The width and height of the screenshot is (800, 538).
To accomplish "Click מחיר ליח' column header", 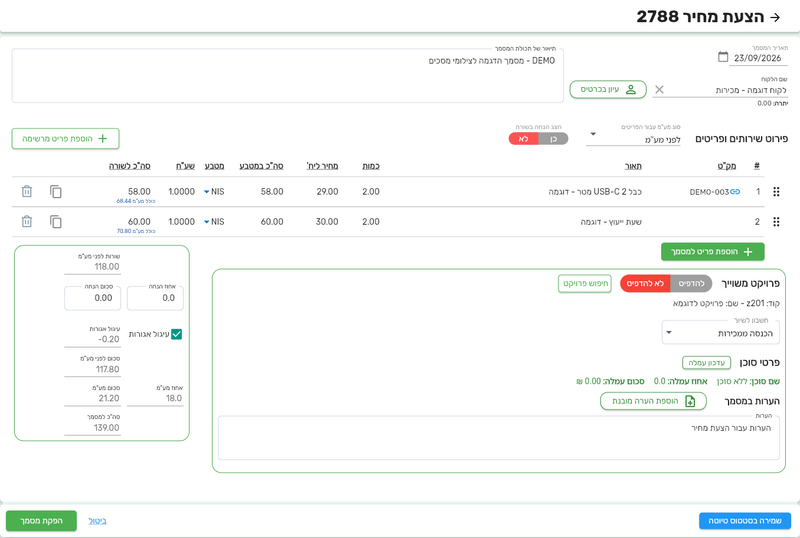I will pyautogui.click(x=322, y=166).
